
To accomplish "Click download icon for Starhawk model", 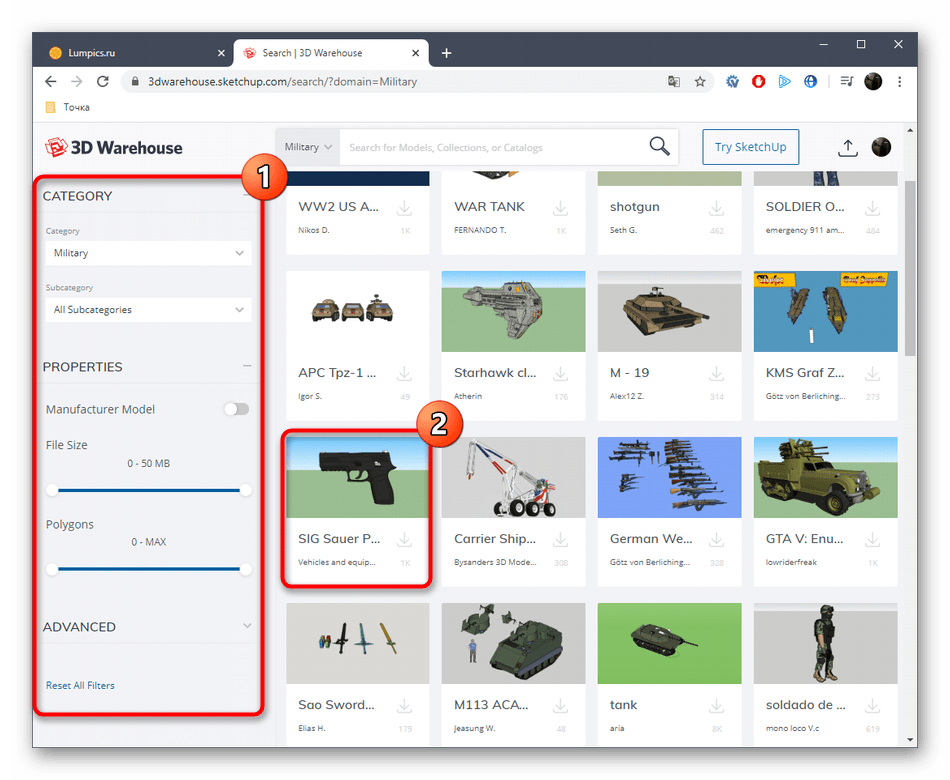I will [x=561, y=373].
